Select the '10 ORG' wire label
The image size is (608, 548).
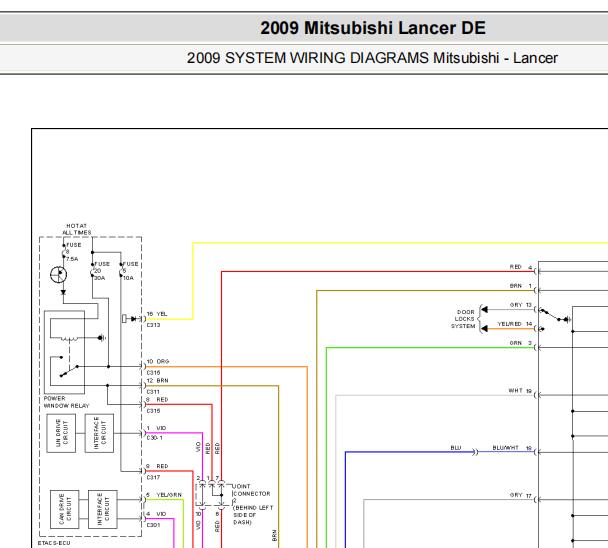[x=158, y=361]
